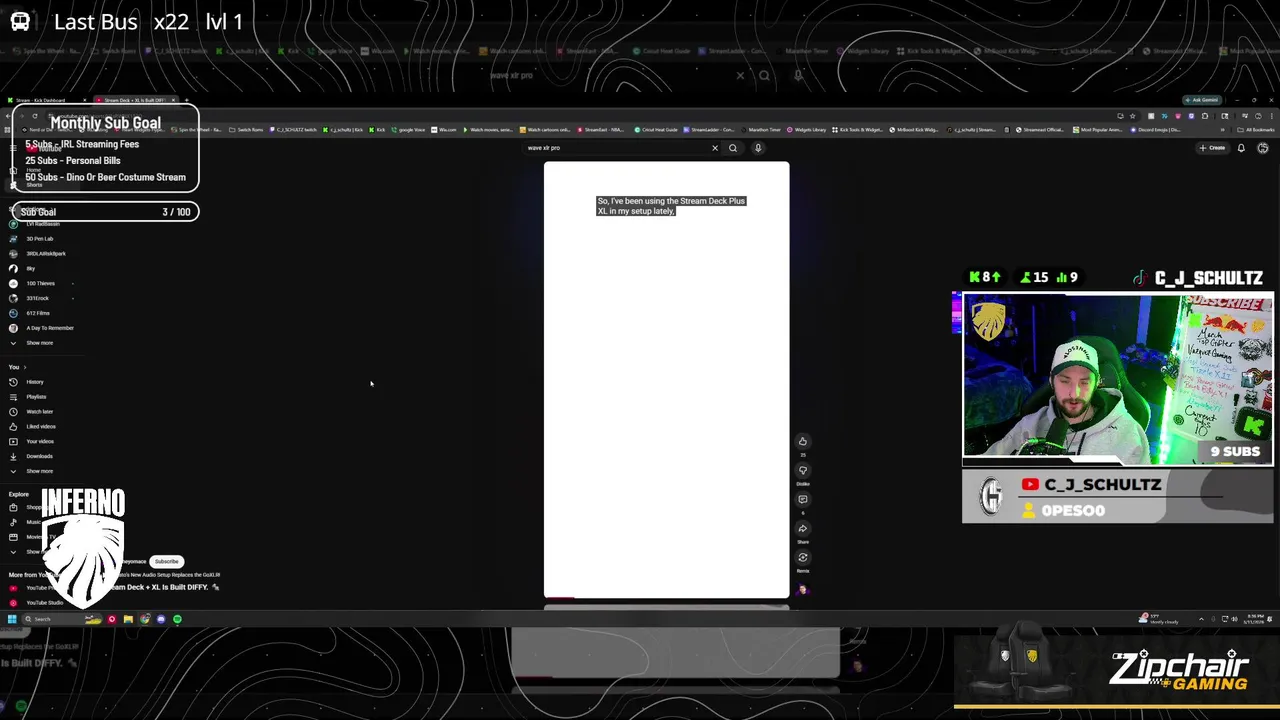Open weather widget in system tray
The image size is (1280, 720).
pyautogui.click(x=1160, y=619)
